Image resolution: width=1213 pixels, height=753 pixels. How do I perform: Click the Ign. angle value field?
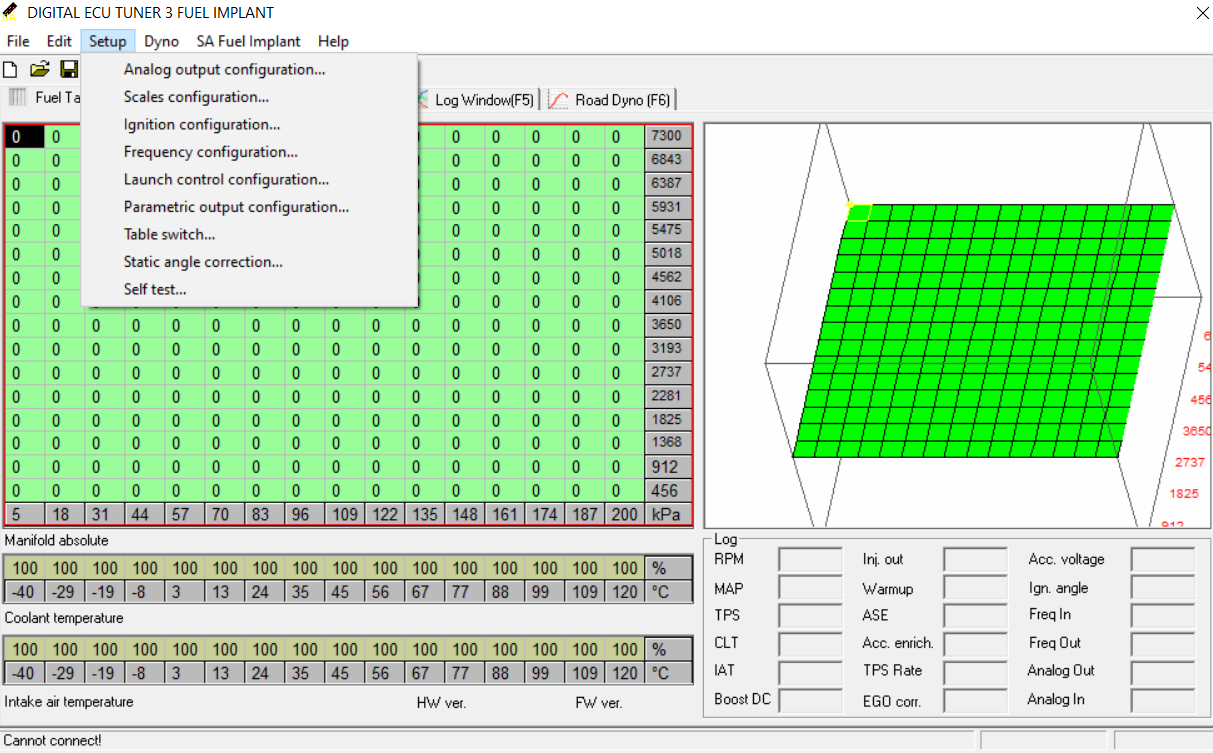[x=1163, y=588]
